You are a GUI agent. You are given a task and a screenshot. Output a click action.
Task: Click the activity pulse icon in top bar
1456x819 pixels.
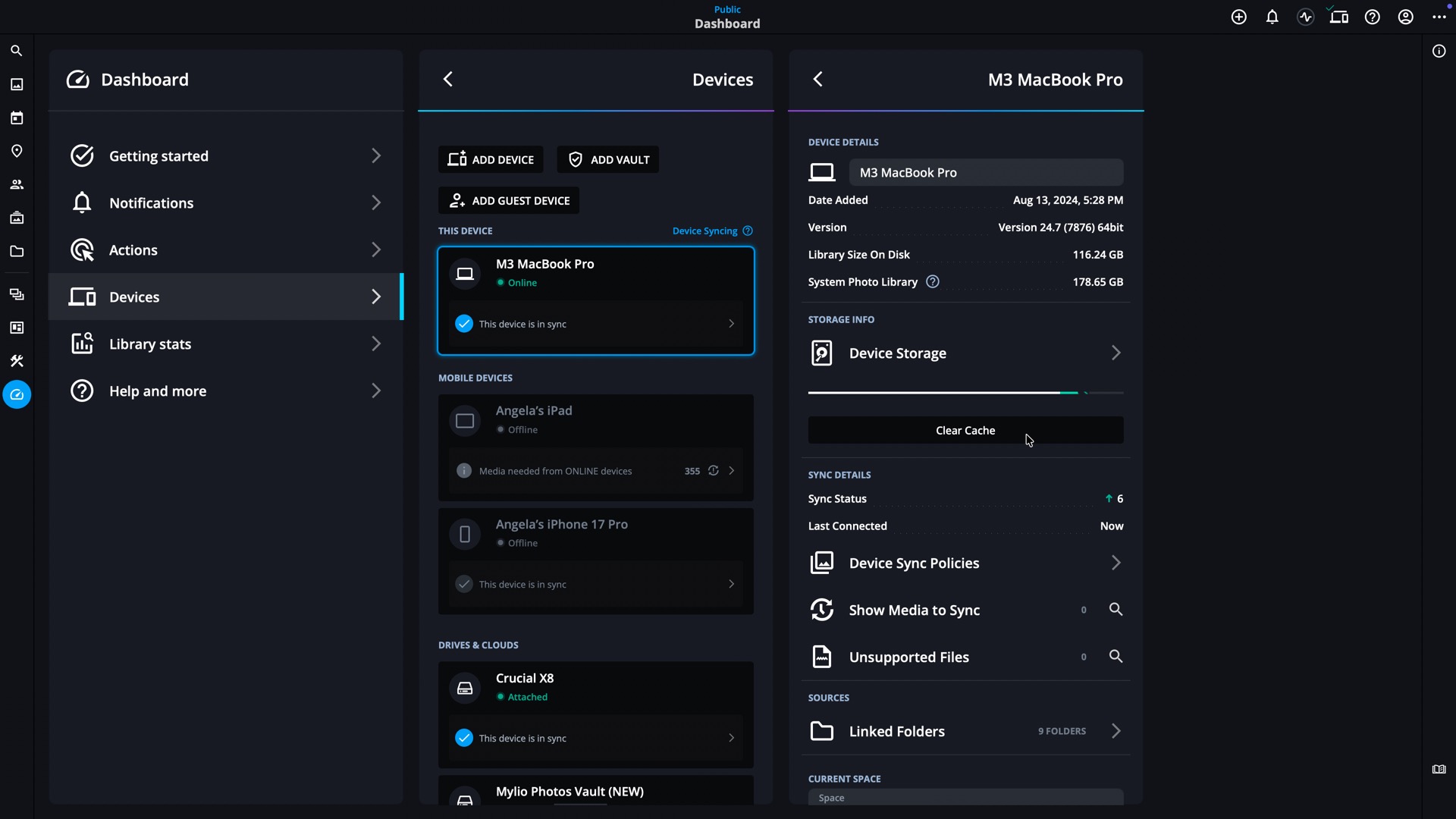point(1305,17)
